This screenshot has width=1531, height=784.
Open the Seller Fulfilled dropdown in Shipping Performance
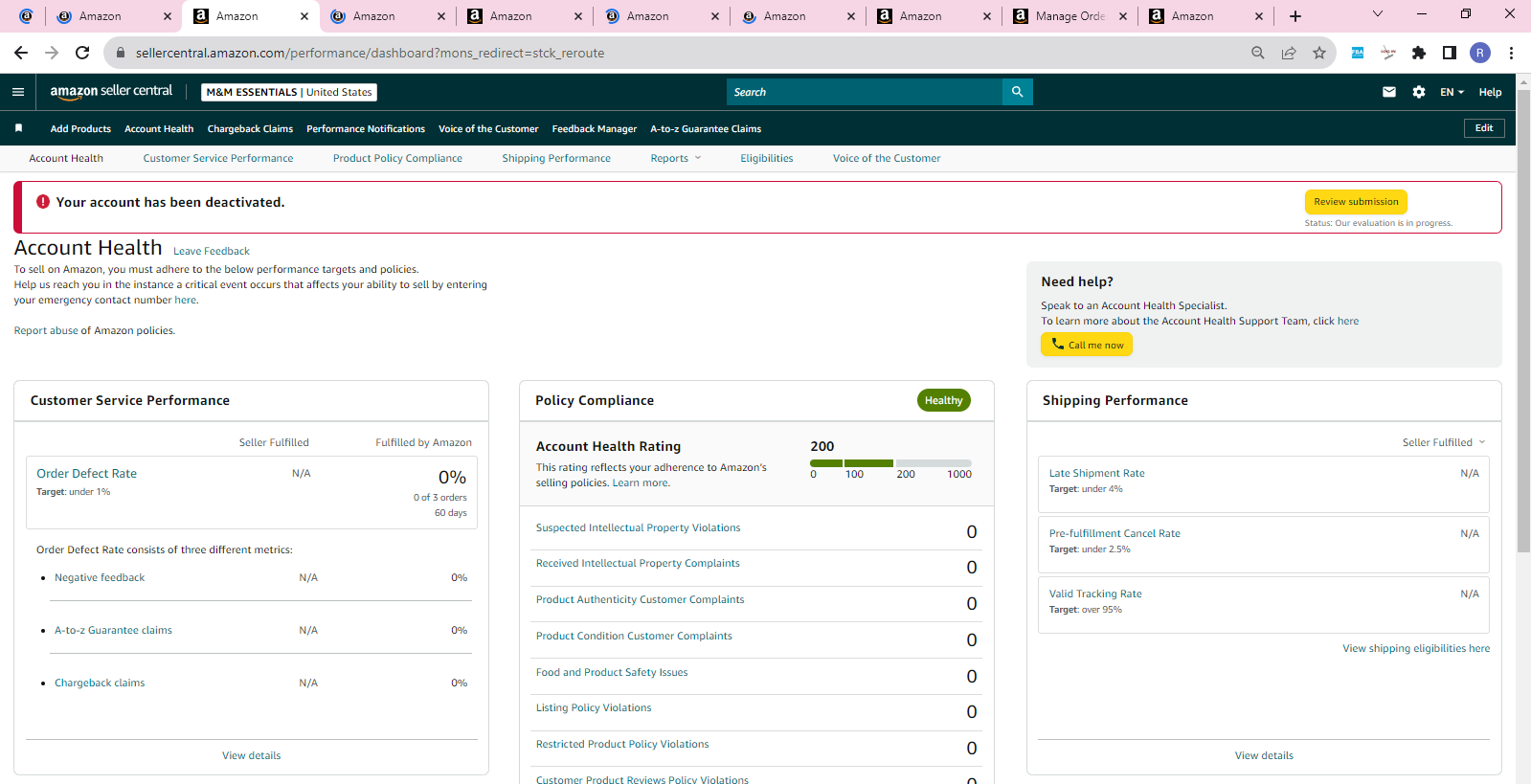(x=1444, y=442)
